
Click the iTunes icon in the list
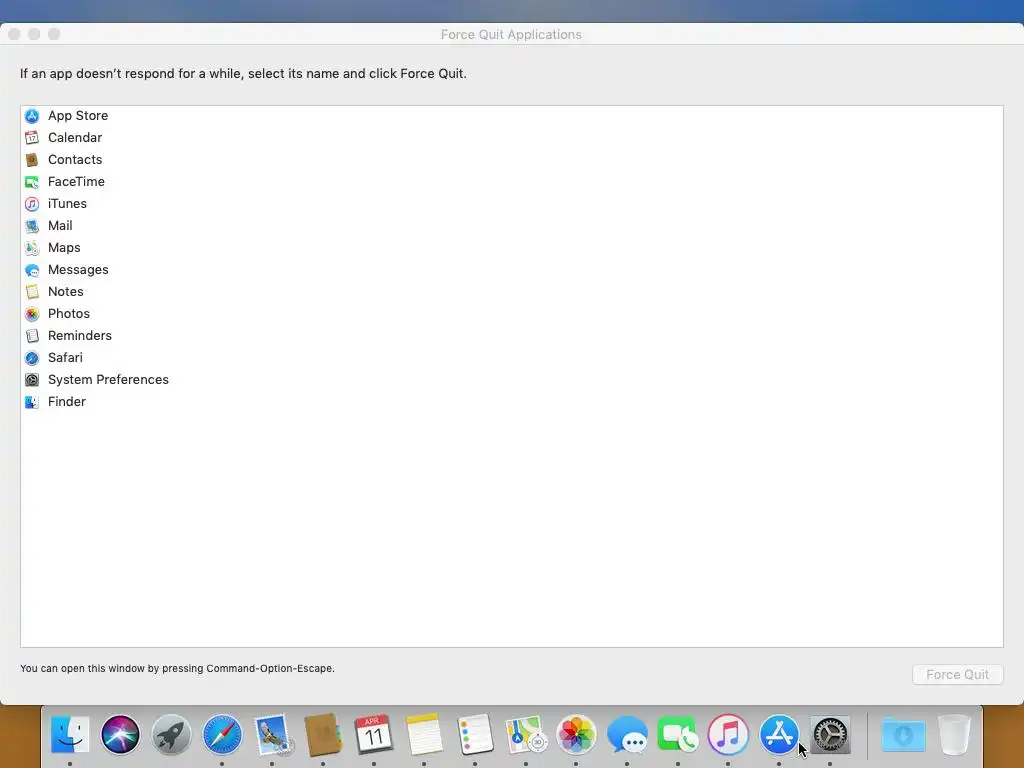click(32, 204)
